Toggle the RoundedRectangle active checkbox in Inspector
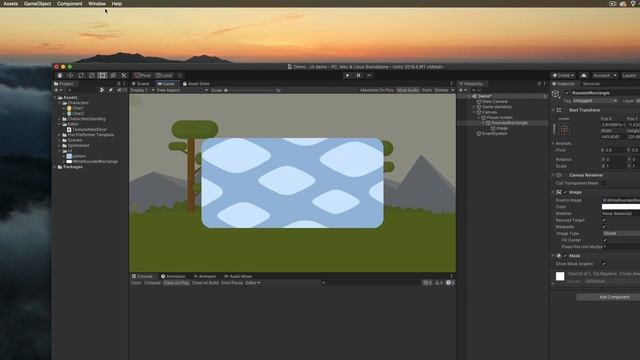Image resolution: width=640 pixels, height=360 pixels. (x=567, y=93)
